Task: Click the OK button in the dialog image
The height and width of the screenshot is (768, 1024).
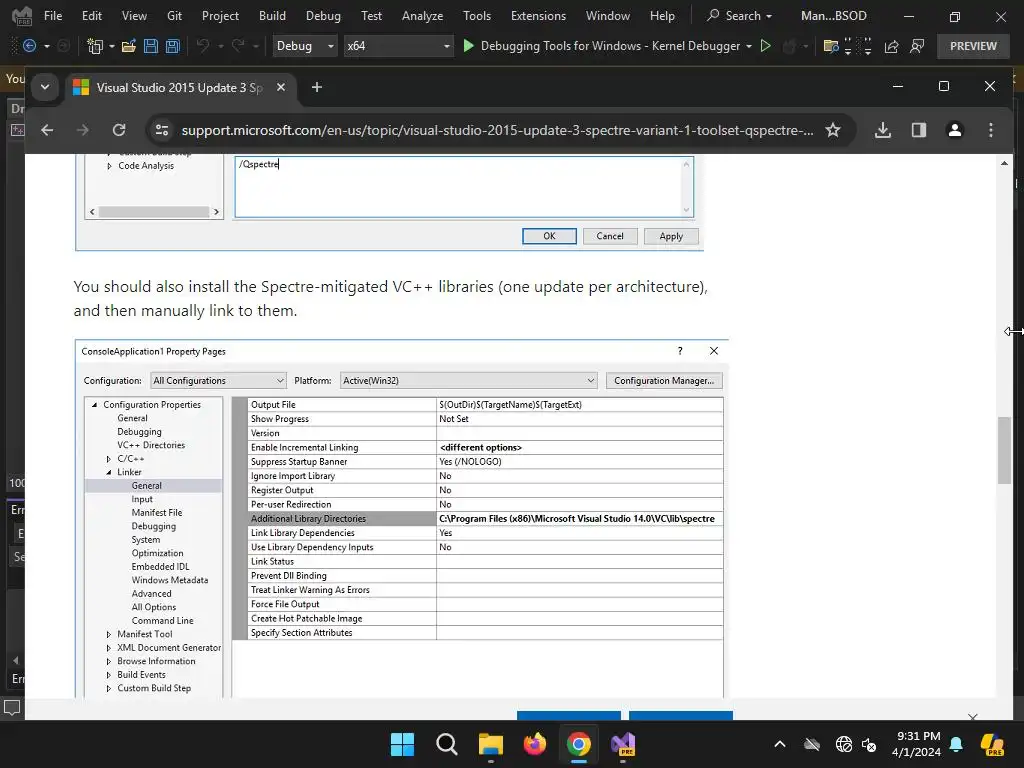Action: coord(549,236)
